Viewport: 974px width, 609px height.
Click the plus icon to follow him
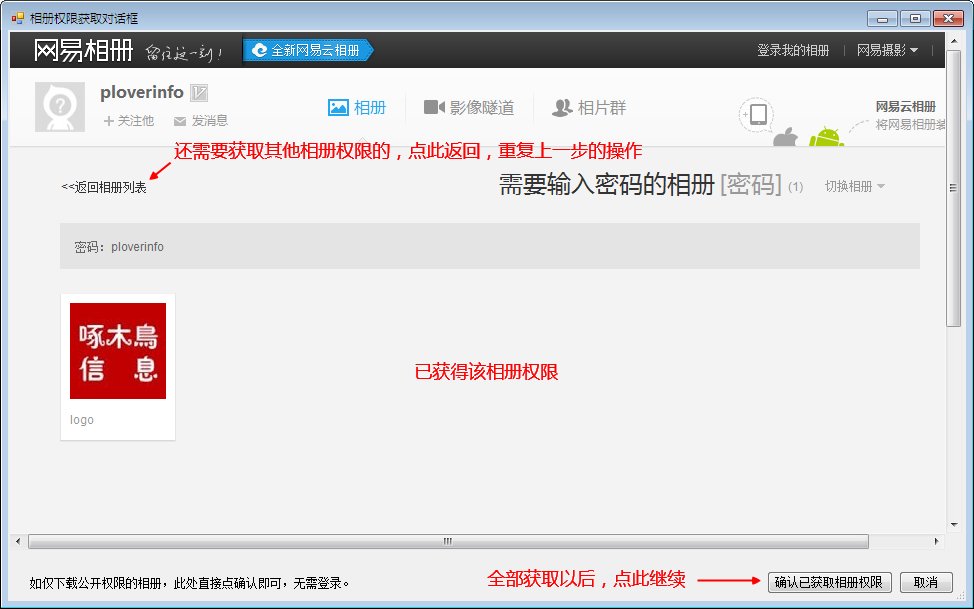pyautogui.click(x=109, y=121)
